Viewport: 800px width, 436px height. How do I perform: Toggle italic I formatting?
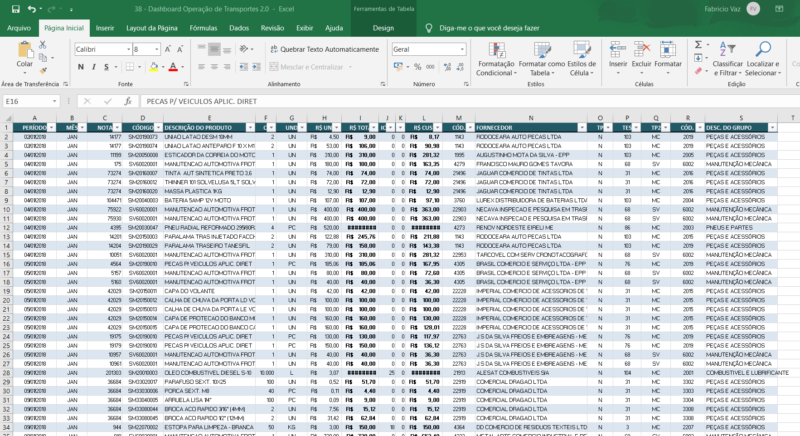(x=93, y=67)
